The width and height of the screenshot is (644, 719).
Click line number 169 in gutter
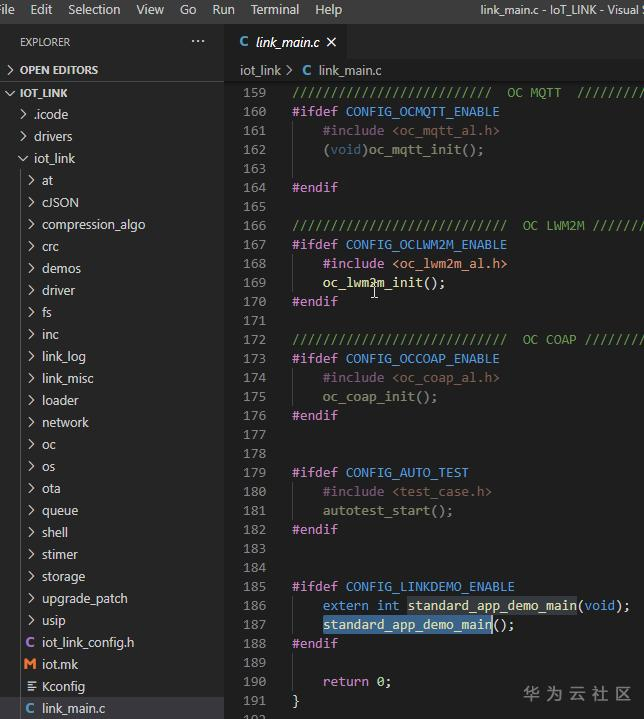[x=255, y=282]
